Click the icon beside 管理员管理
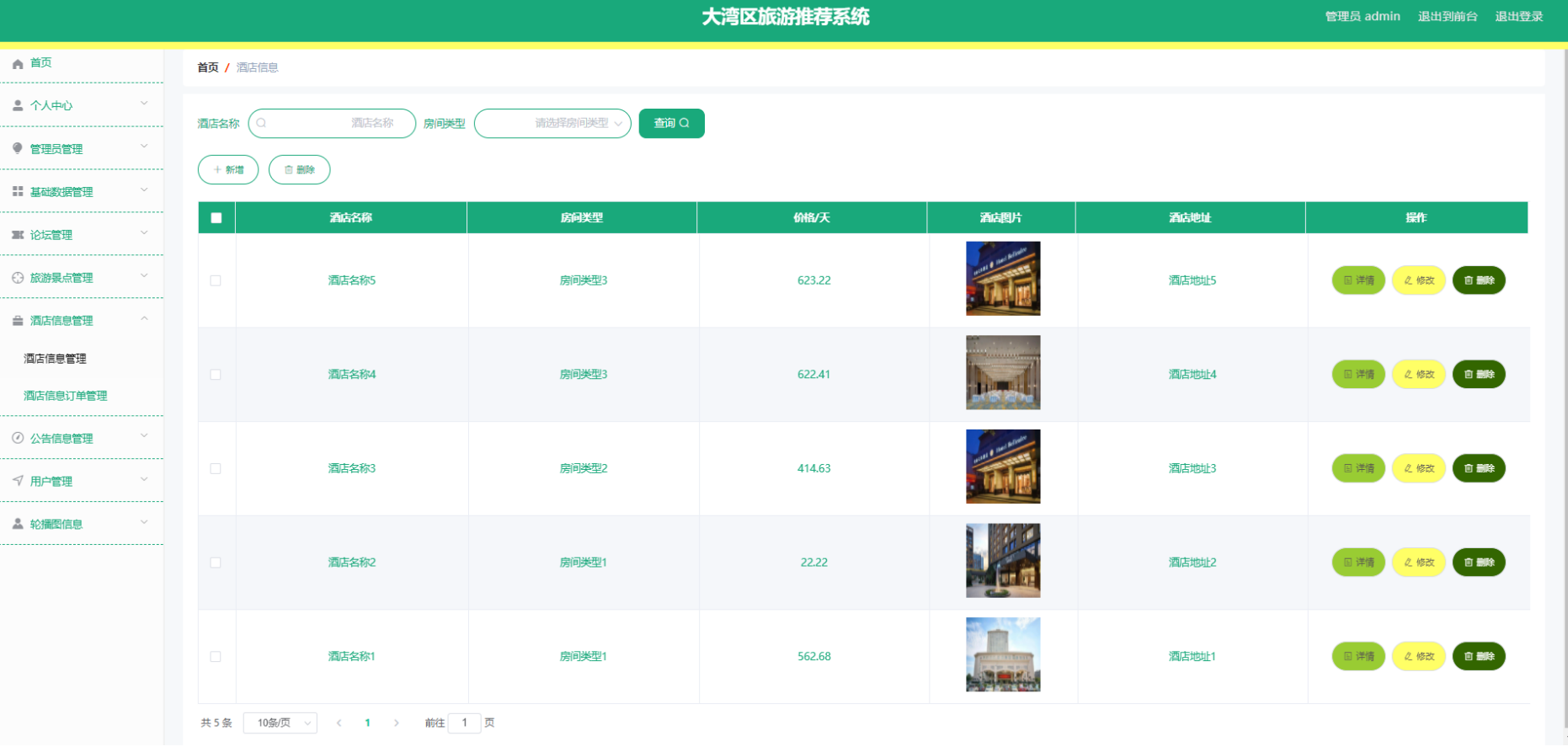The image size is (1568, 752). pyautogui.click(x=18, y=148)
